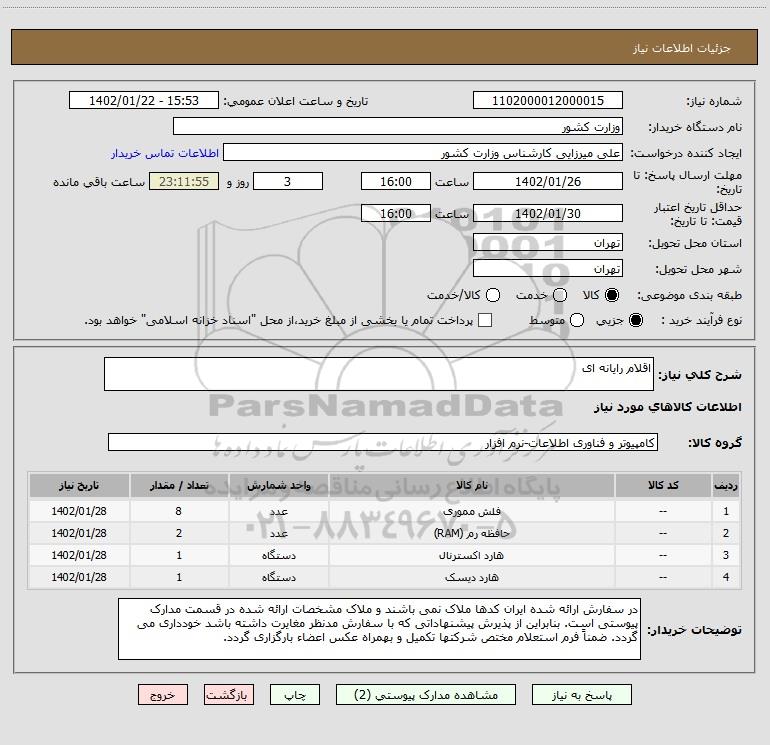Click the گروه کالا field
Screen dimensions: 770x745
(383, 442)
